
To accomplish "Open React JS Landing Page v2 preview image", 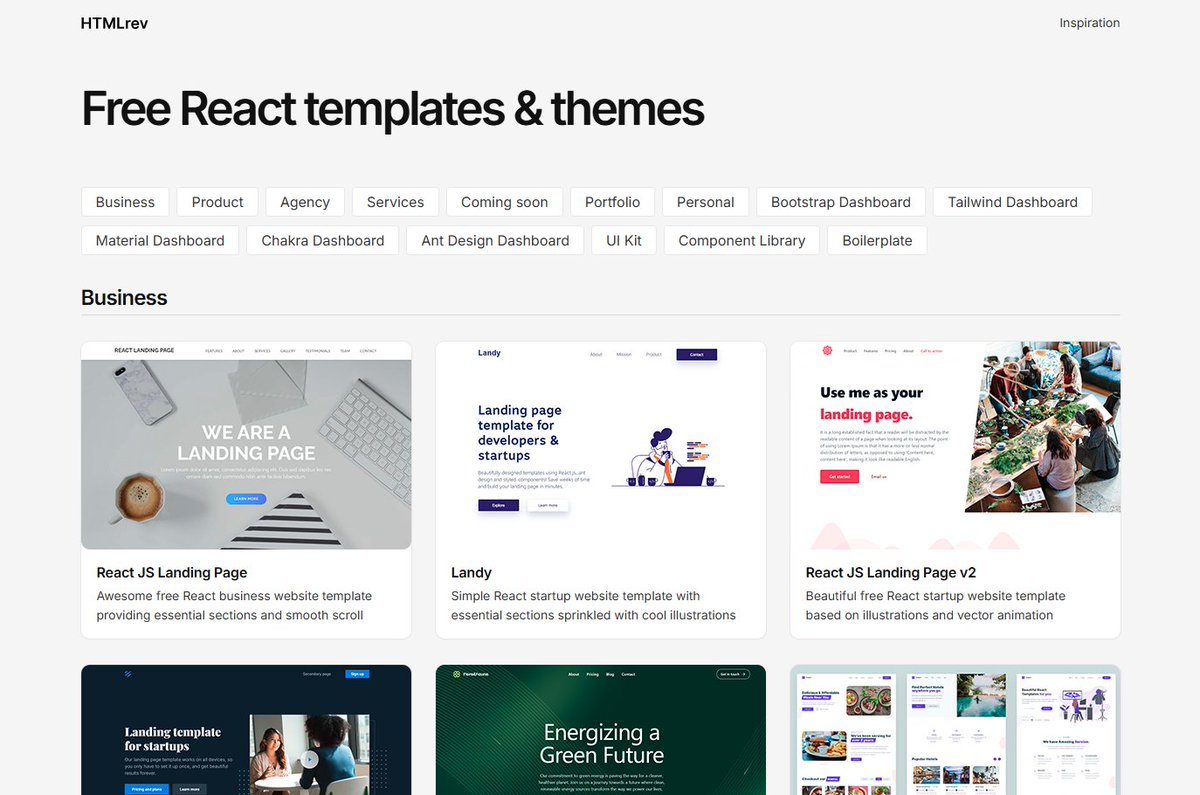I will 955,446.
